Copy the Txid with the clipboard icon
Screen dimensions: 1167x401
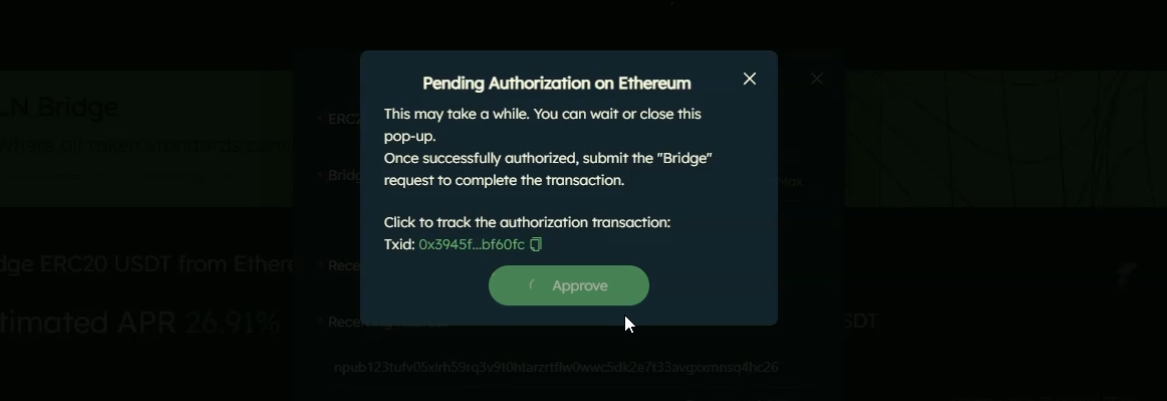pyautogui.click(x=536, y=244)
